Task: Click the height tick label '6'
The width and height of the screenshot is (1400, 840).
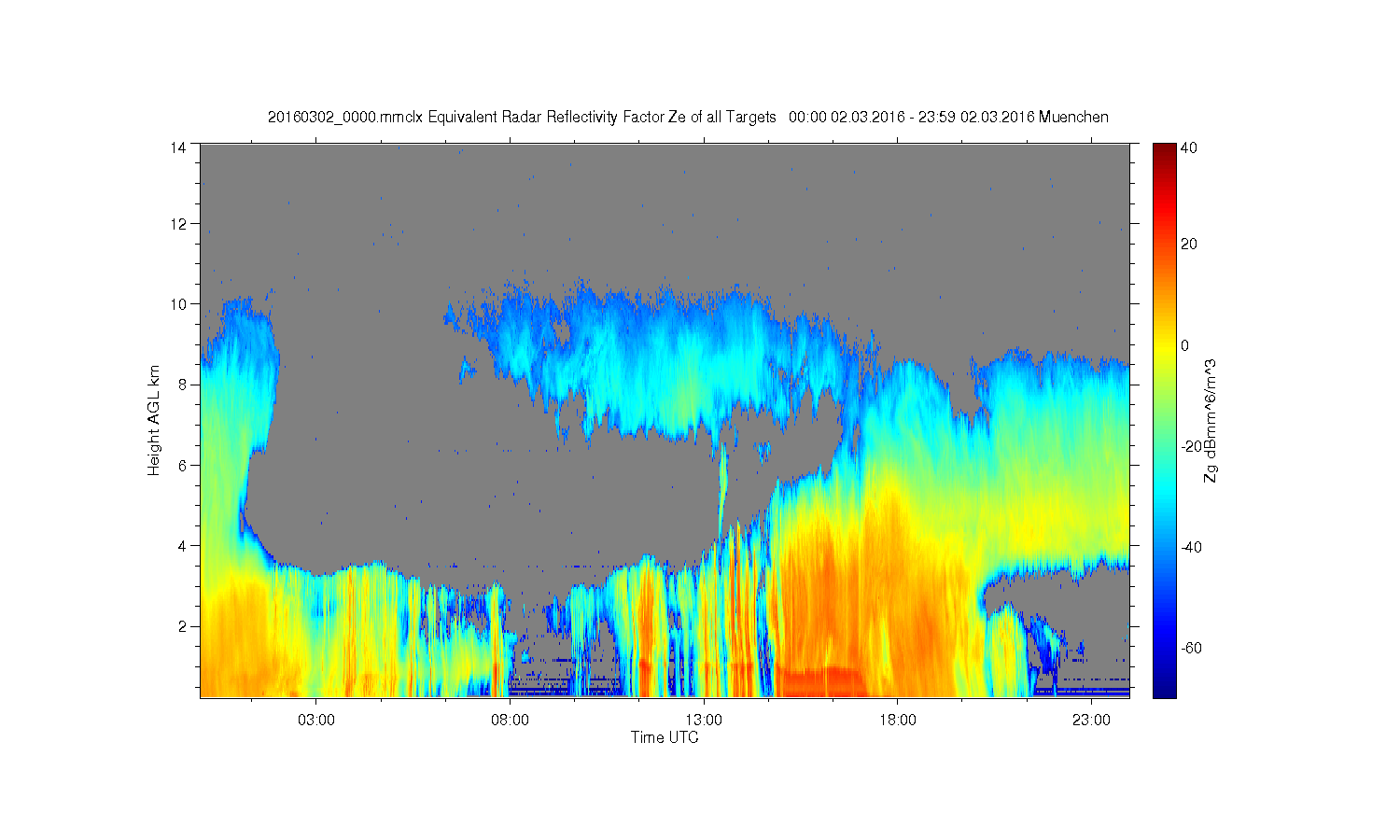Action: click(182, 465)
